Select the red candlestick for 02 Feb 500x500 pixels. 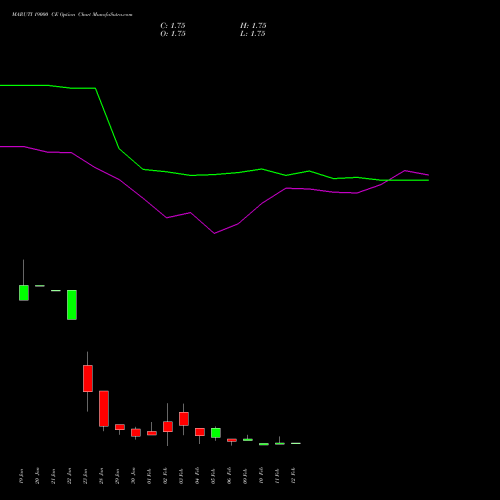point(168,426)
